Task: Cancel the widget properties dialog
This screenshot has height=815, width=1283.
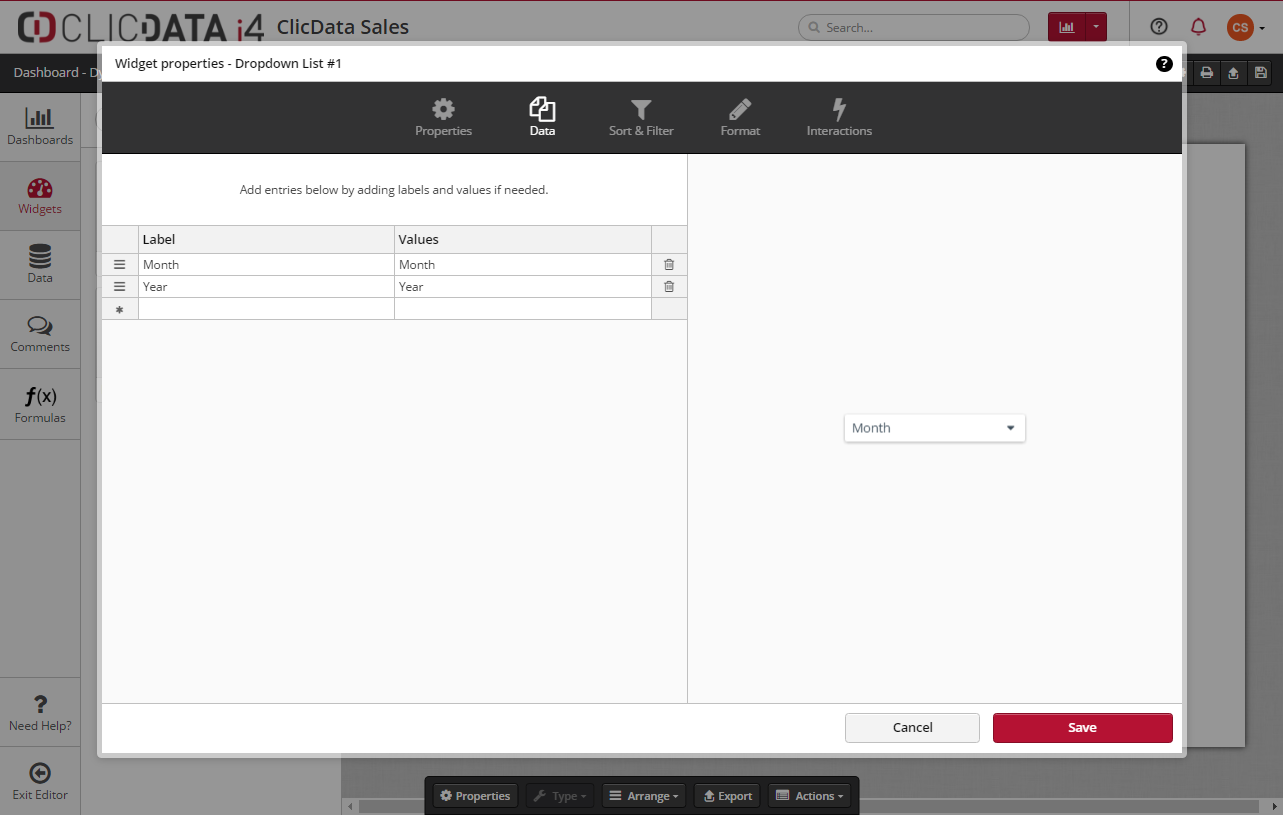Action: click(x=912, y=728)
